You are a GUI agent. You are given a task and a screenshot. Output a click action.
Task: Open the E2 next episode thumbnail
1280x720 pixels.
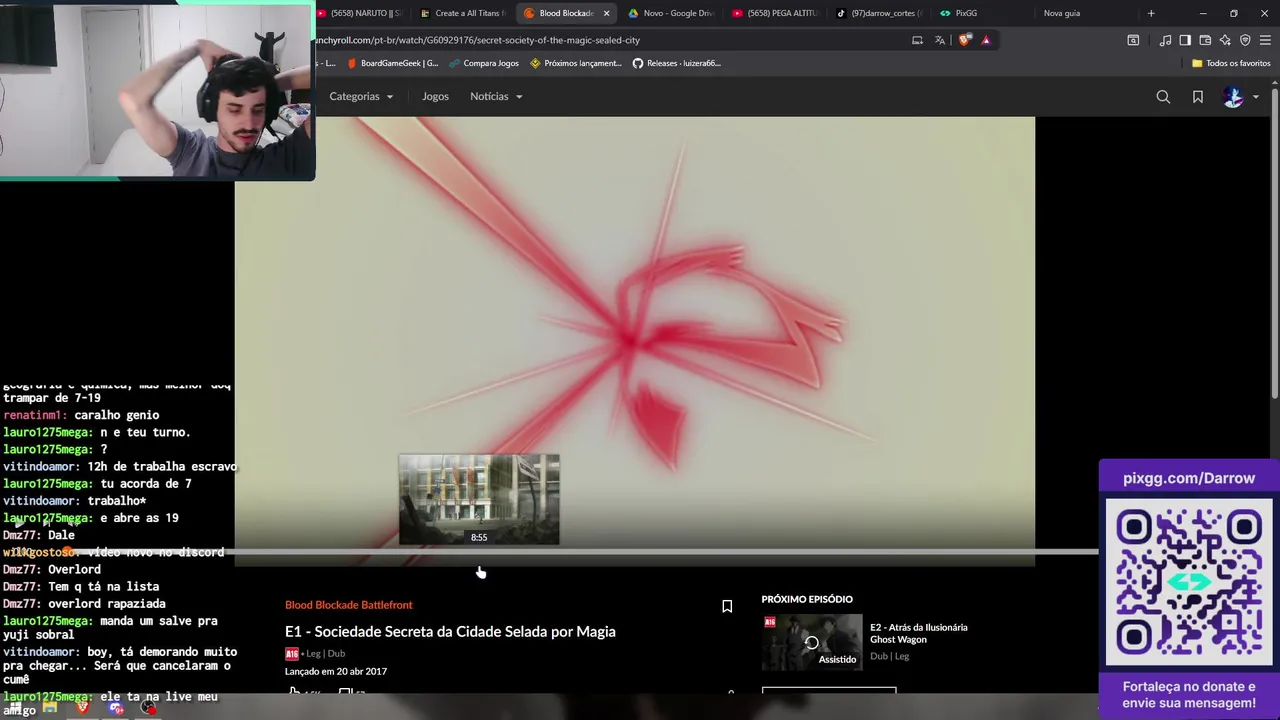812,642
